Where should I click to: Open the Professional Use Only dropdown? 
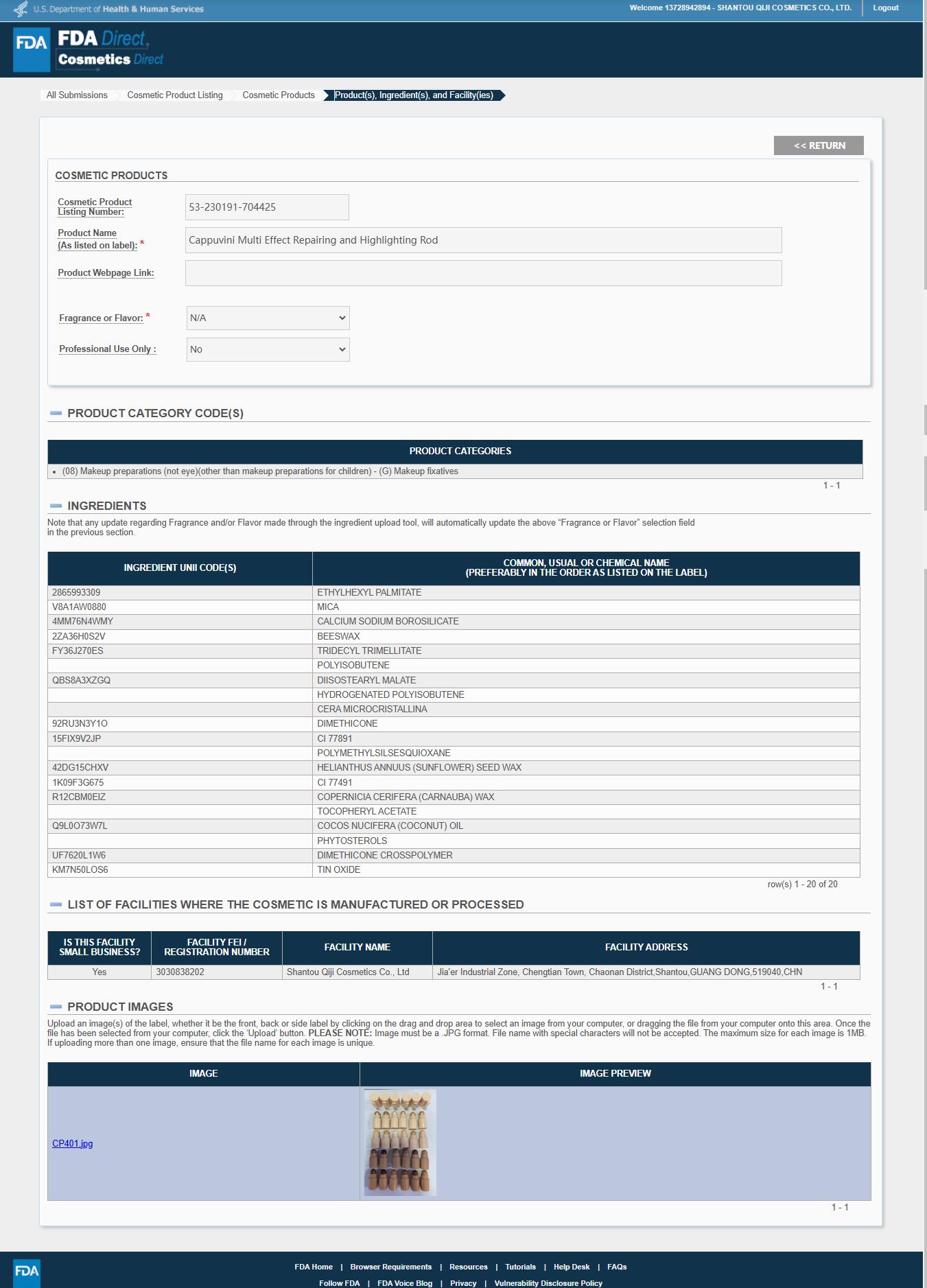[x=268, y=349]
